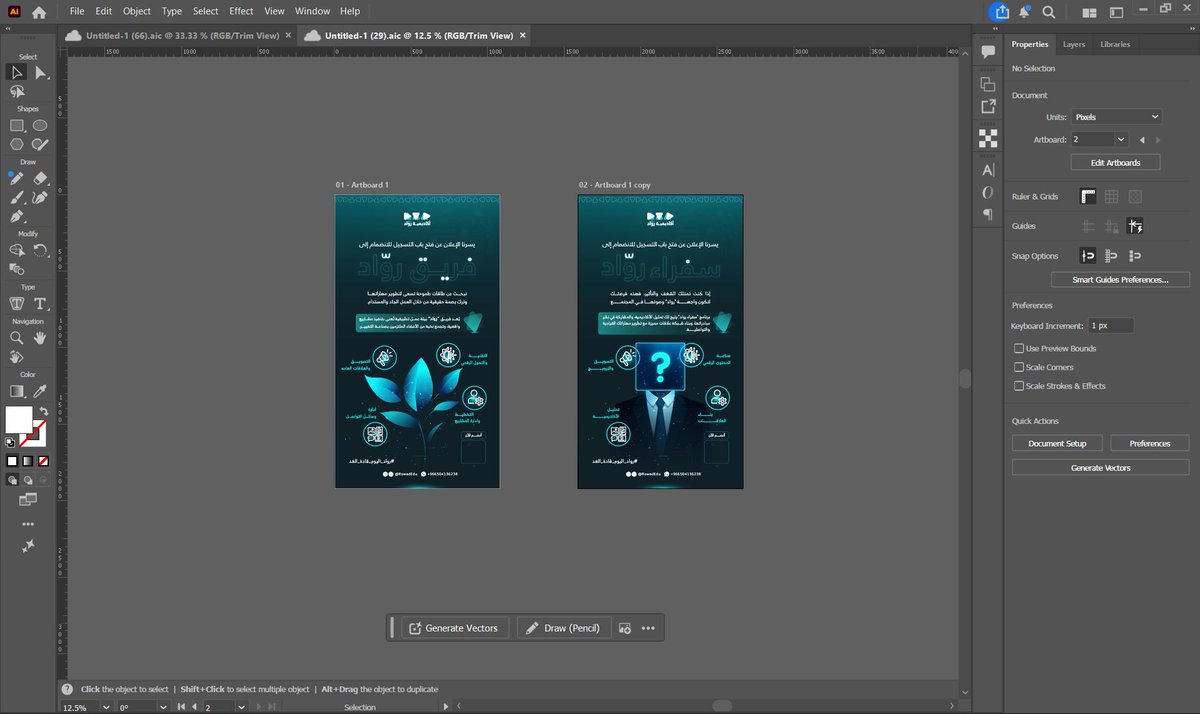Open the File menu

click(x=77, y=11)
